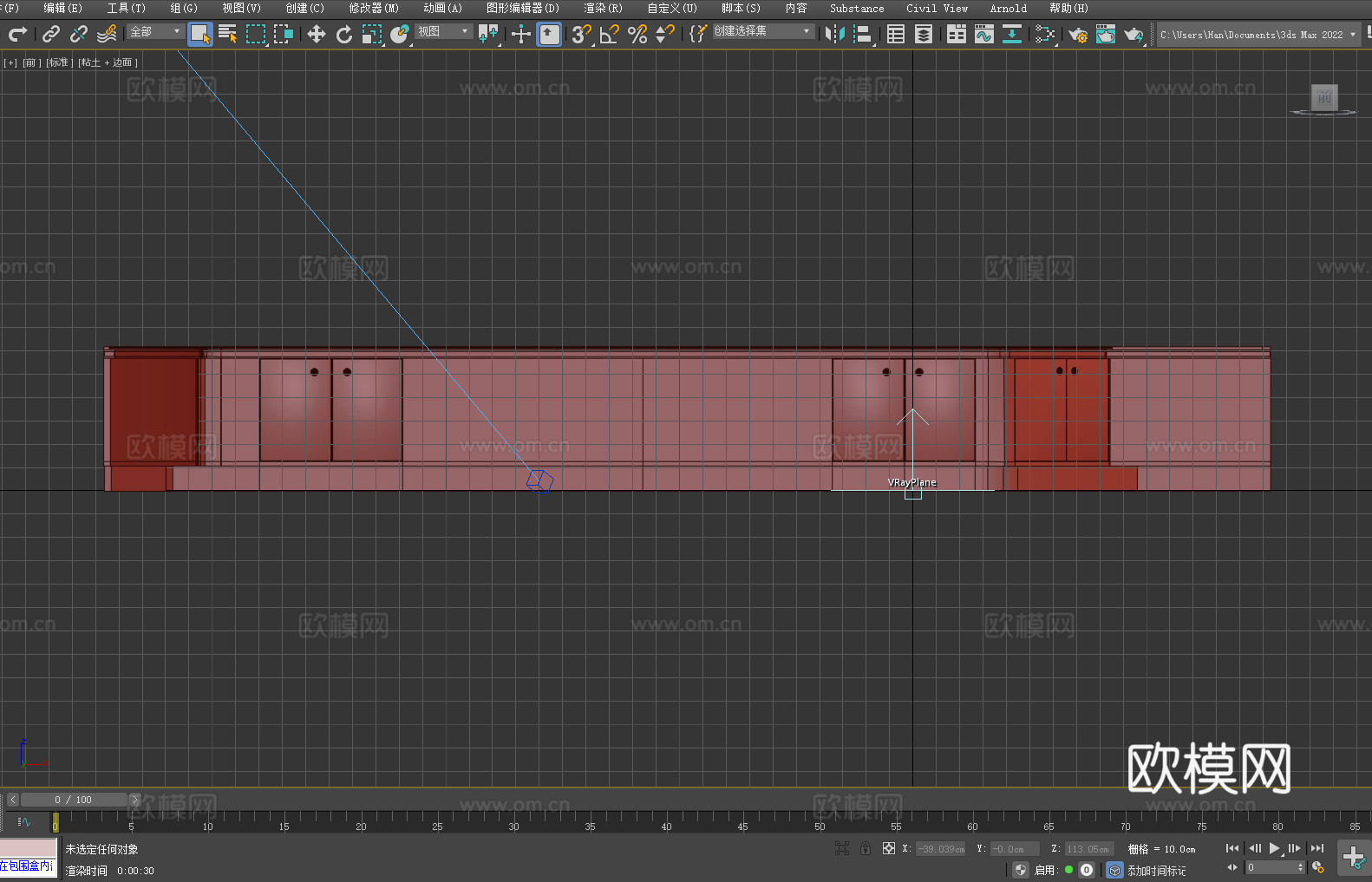
Task: Toggle the Selection Lock icon
Action: click(866, 848)
